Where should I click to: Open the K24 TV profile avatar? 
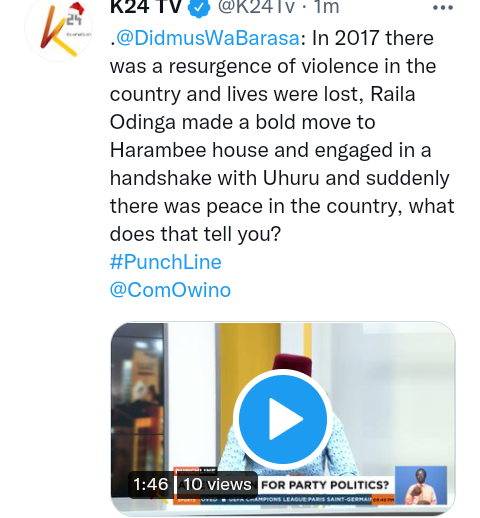(x=59, y=29)
